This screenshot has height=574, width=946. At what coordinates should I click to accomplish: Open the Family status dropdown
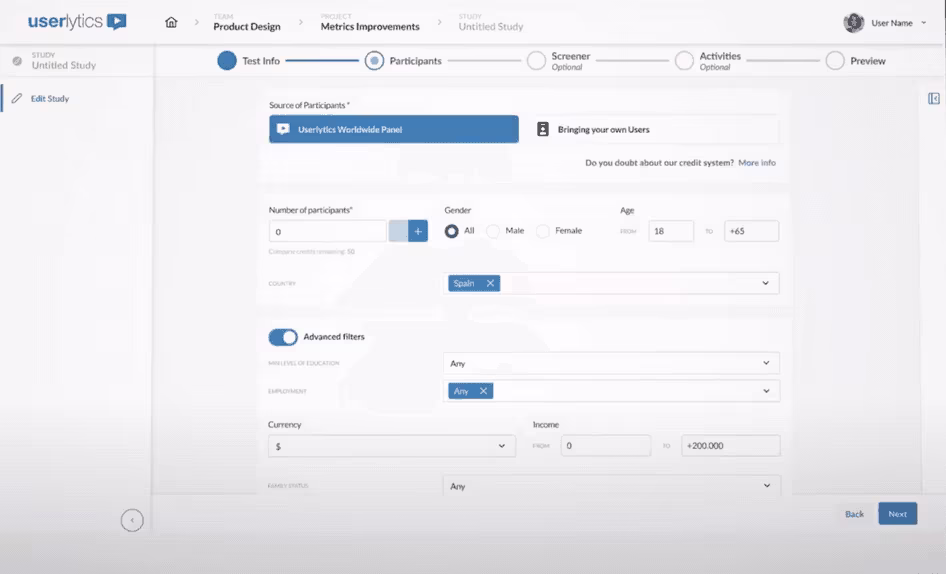click(x=611, y=486)
